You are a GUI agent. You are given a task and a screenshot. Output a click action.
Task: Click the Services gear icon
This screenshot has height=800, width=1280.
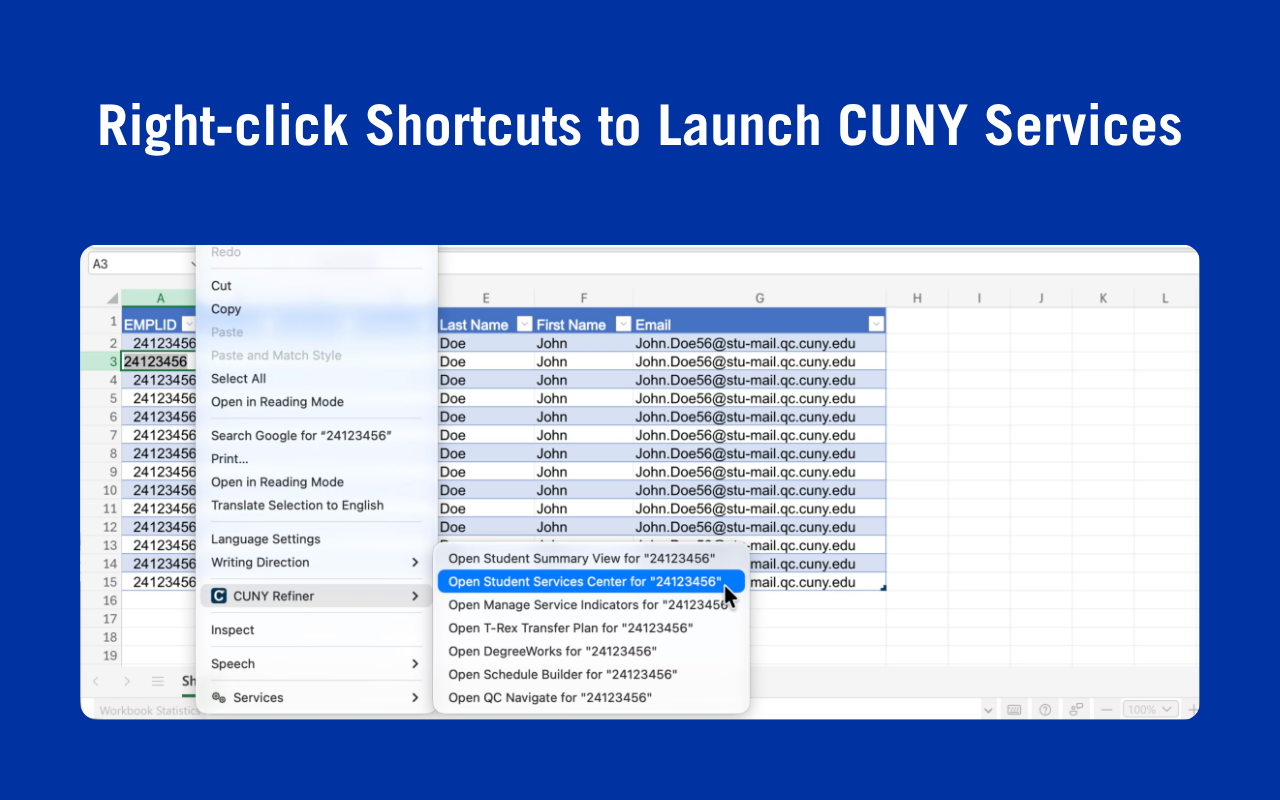[x=219, y=698]
